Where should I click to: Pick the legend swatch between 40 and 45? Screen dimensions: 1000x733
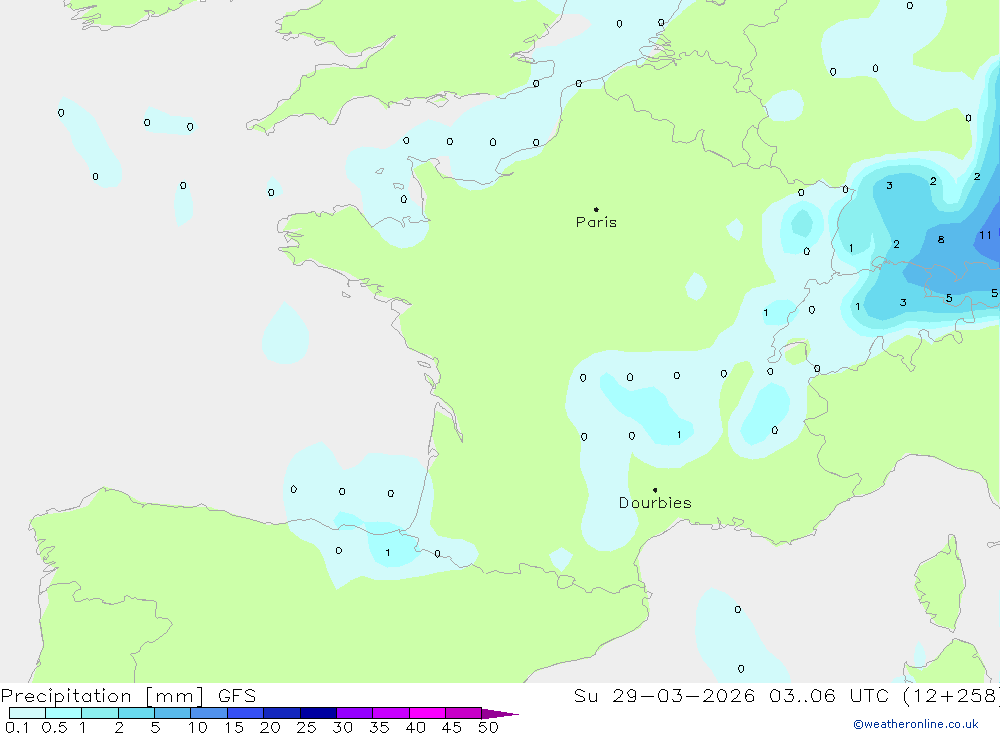427,713
